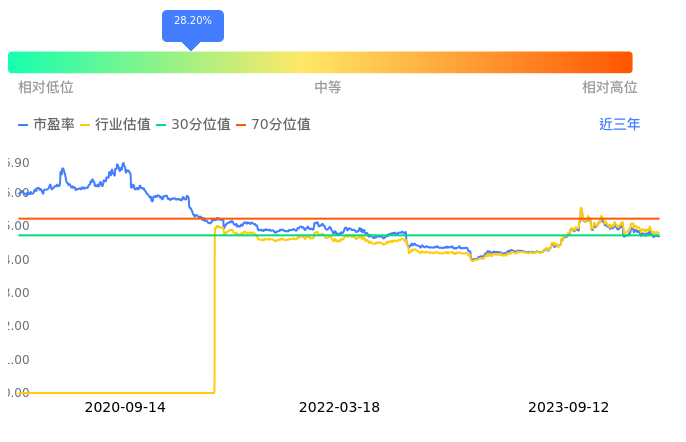Click the yellow 行业估值 legend line marker
686x442 pixels.
point(85,125)
